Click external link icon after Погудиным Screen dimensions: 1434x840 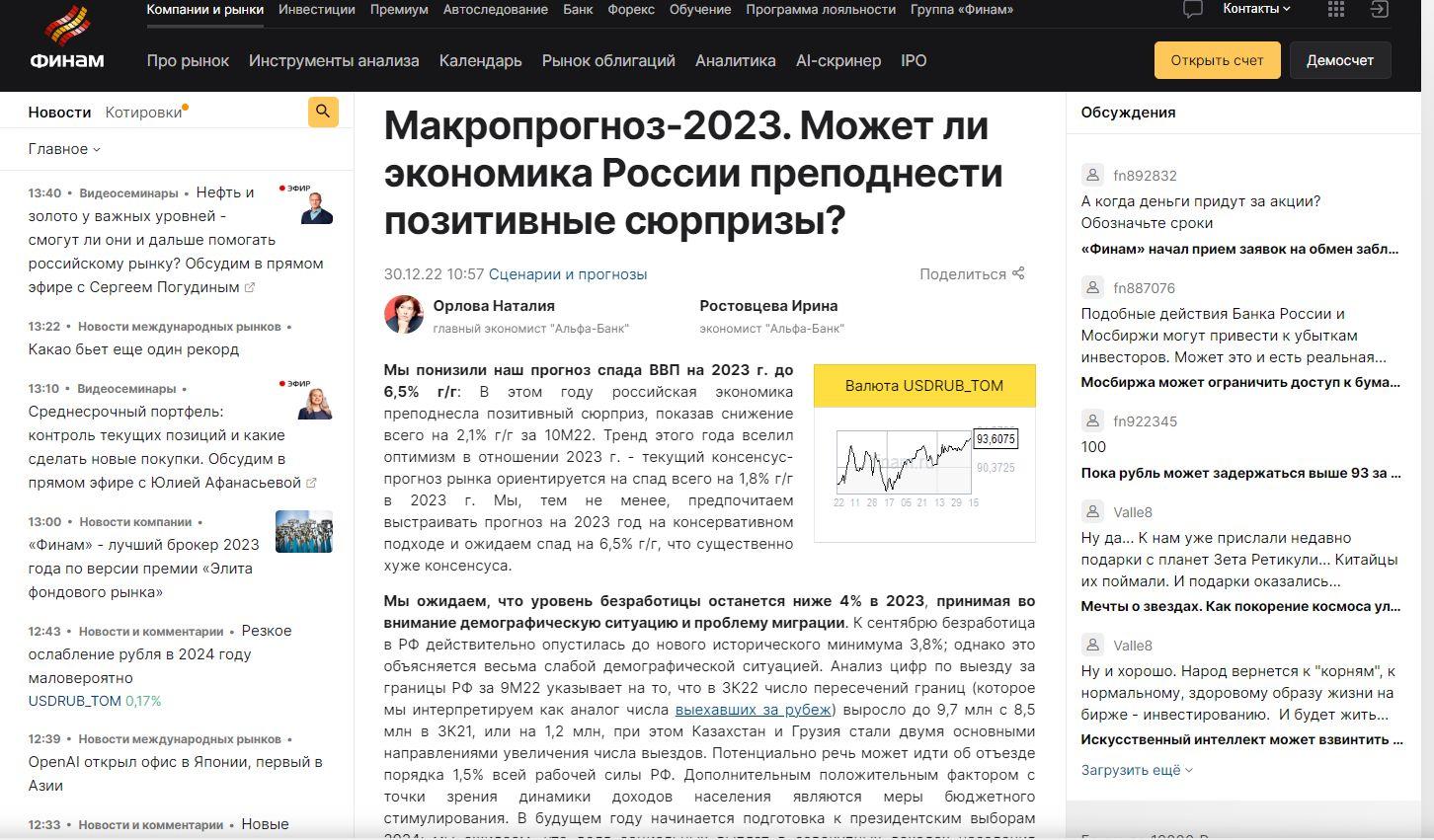pos(250,287)
